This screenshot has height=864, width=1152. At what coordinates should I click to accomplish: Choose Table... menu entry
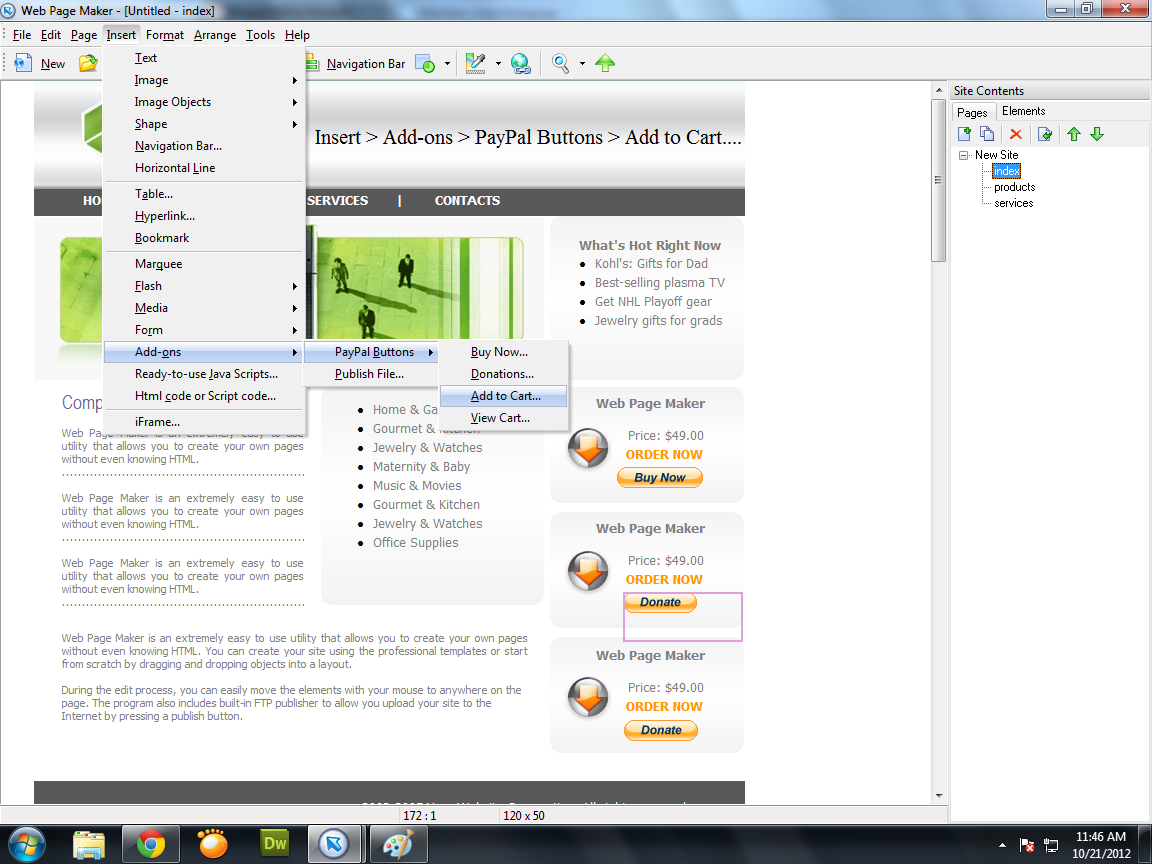[204, 194]
